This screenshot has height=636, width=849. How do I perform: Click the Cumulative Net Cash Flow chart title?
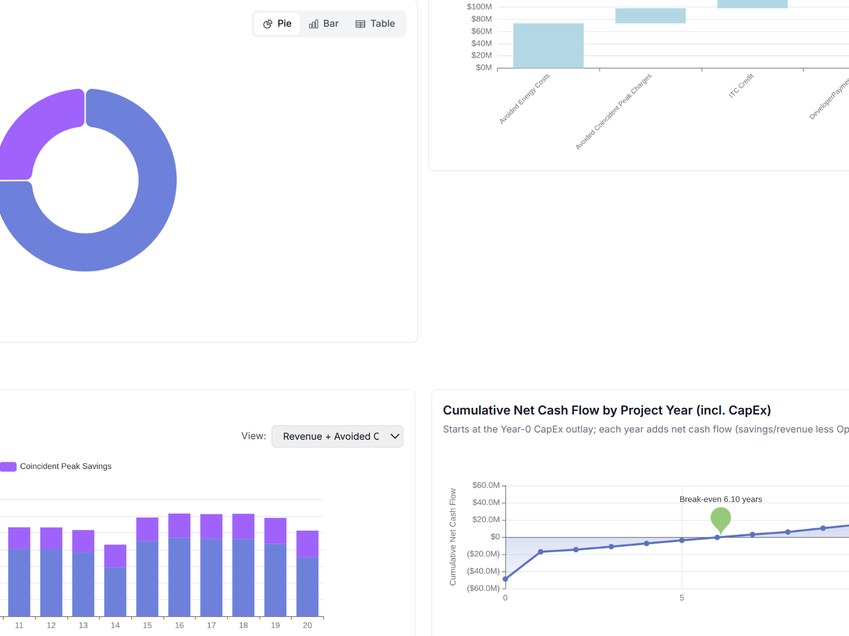(606, 410)
